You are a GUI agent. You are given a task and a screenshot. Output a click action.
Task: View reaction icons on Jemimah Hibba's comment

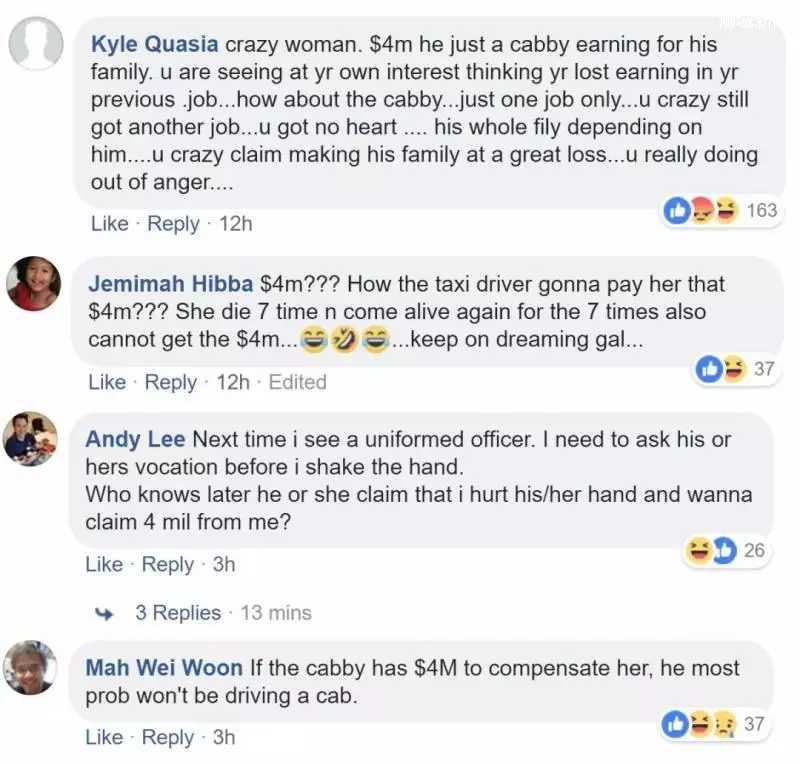[720, 368]
